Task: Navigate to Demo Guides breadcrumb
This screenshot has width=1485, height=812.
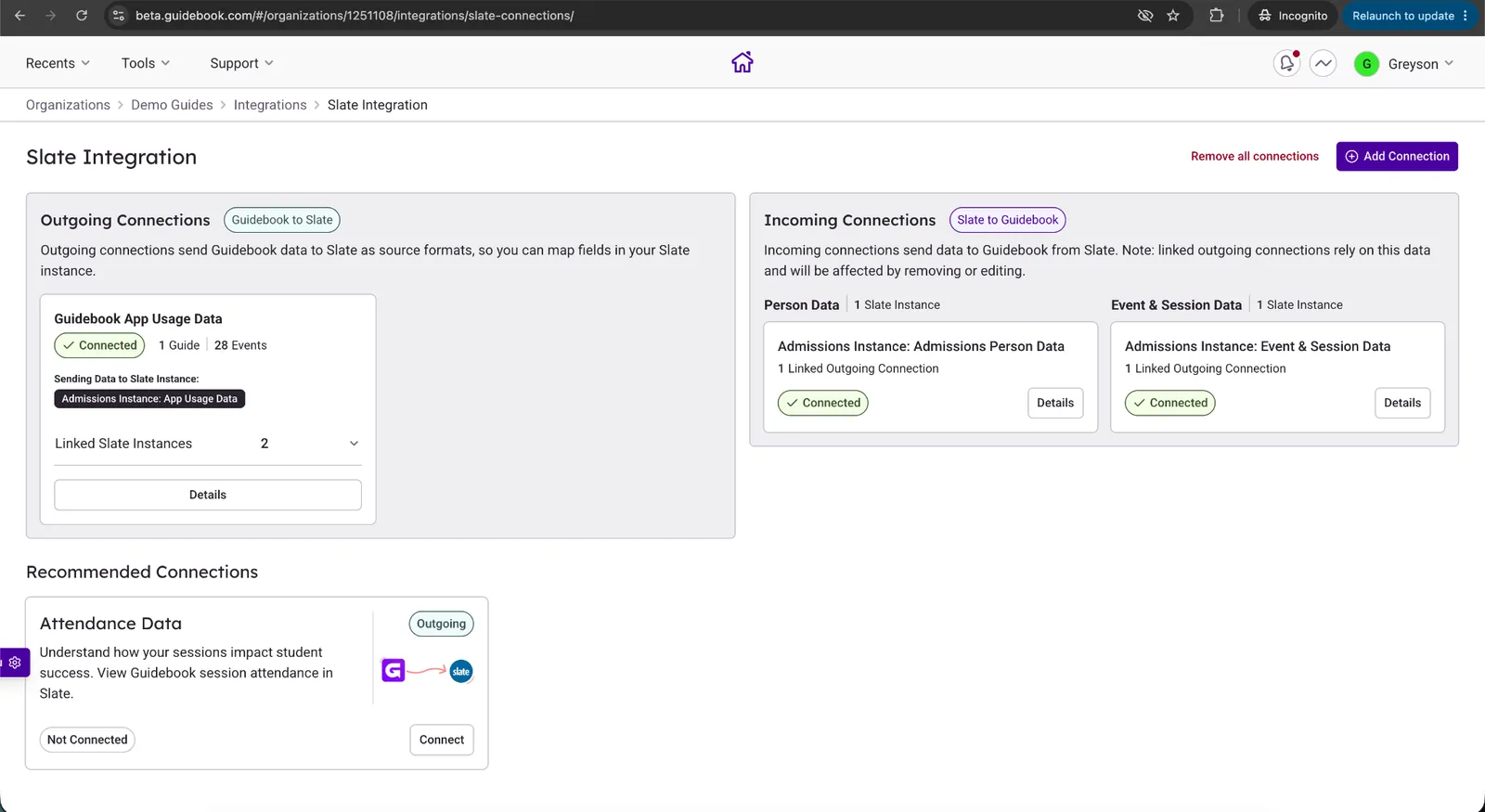Action: click(x=172, y=105)
